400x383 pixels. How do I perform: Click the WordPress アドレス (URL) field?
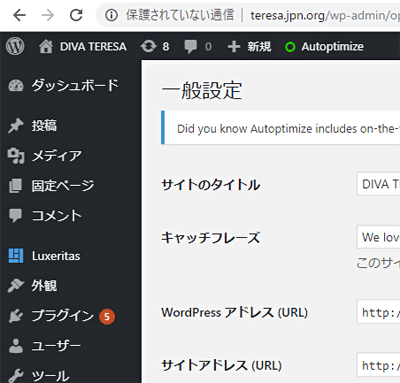(378, 312)
